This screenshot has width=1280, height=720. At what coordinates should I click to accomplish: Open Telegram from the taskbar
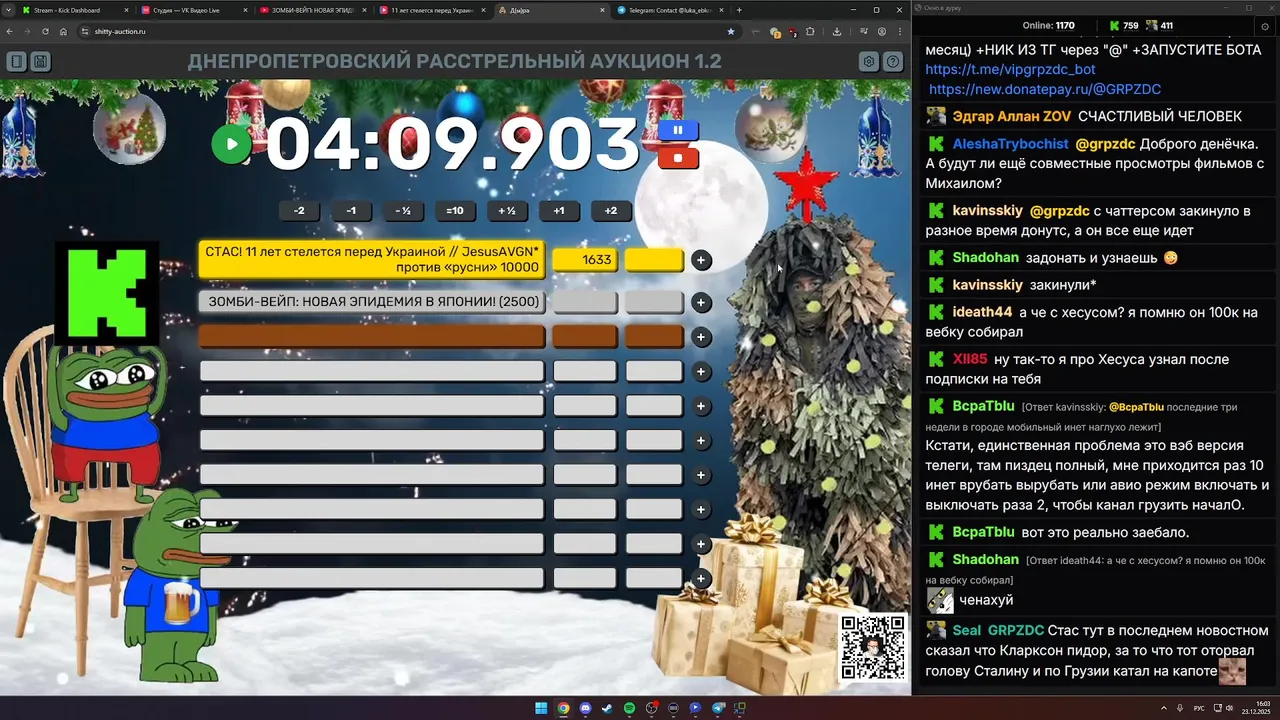pyautogui.click(x=717, y=708)
